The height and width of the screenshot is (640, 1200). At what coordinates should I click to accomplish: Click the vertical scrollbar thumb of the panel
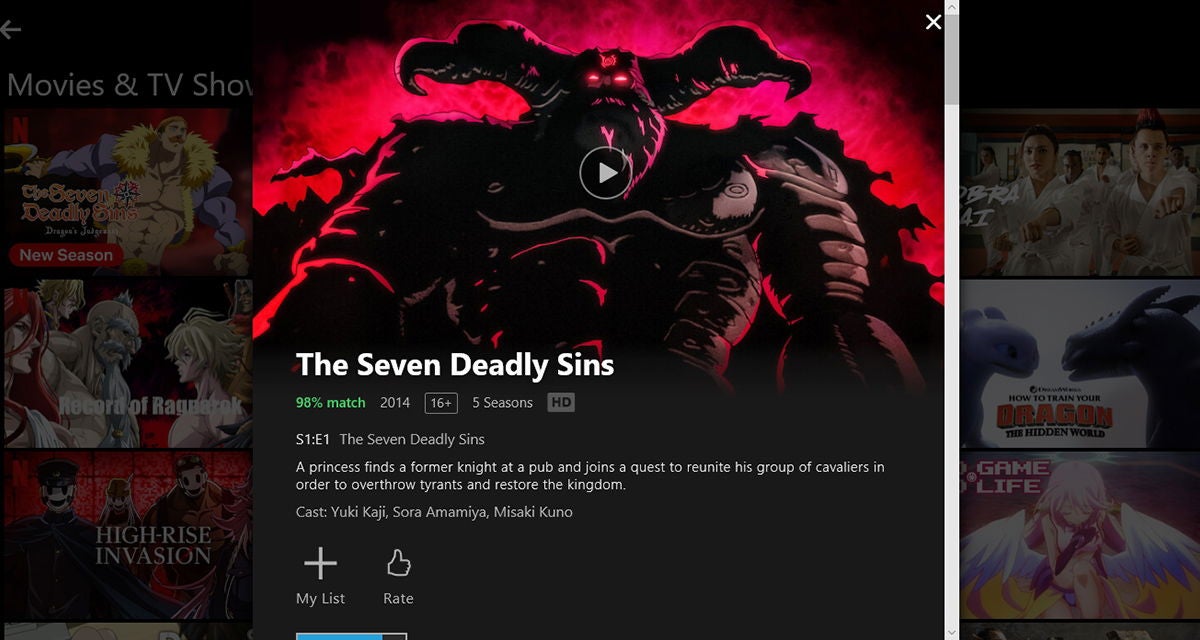click(952, 52)
